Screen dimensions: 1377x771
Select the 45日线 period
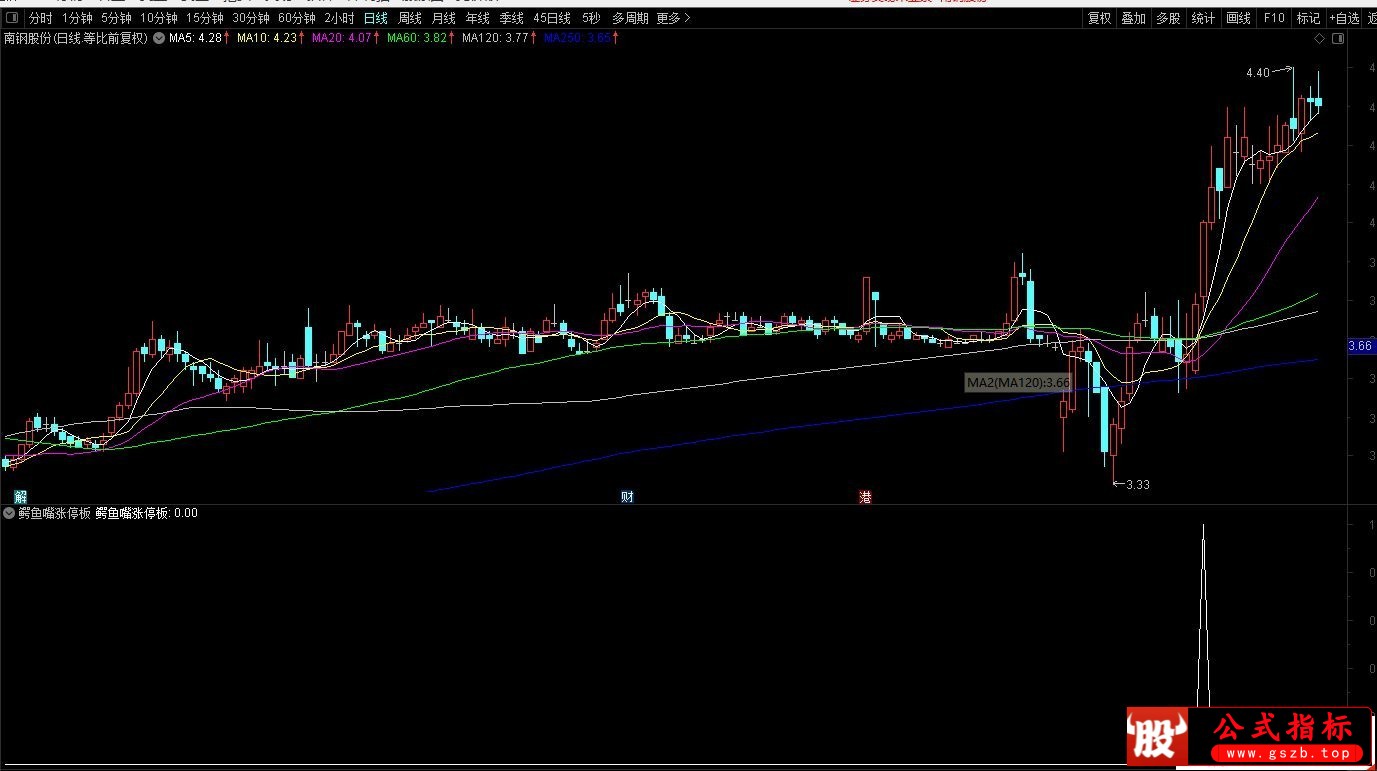(x=552, y=18)
